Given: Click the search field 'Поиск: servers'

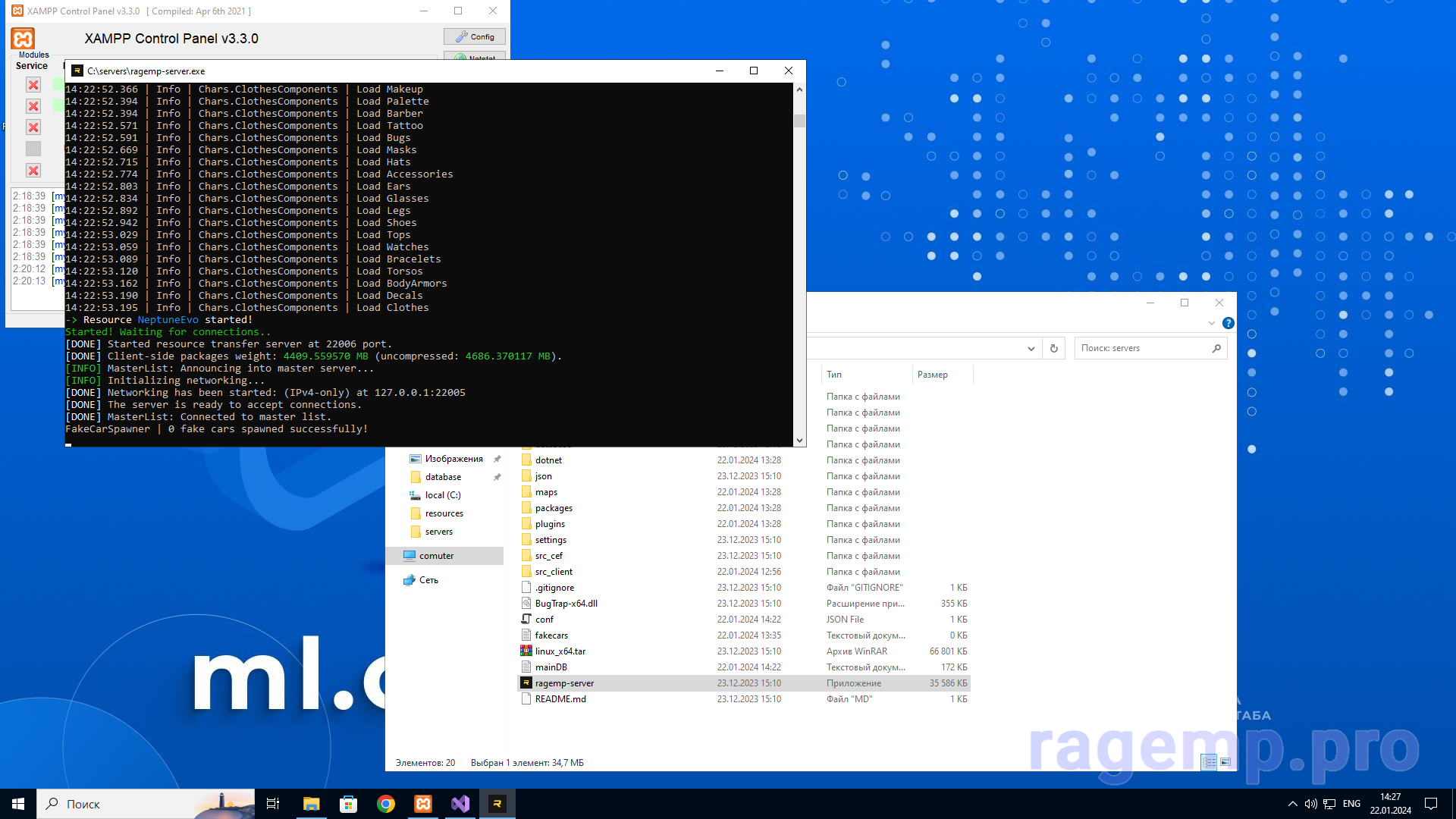Looking at the screenshot, I should click(1141, 349).
